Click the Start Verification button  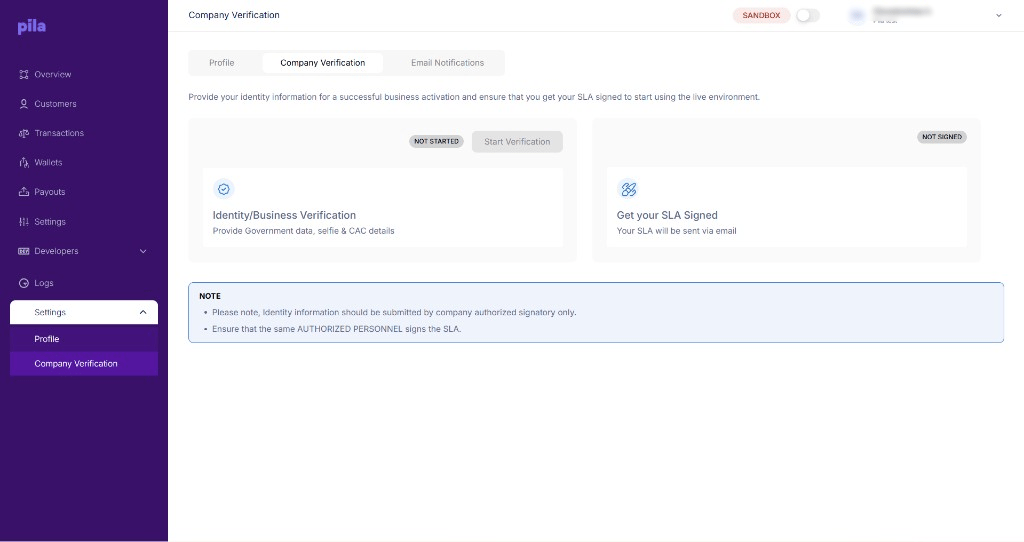517,142
